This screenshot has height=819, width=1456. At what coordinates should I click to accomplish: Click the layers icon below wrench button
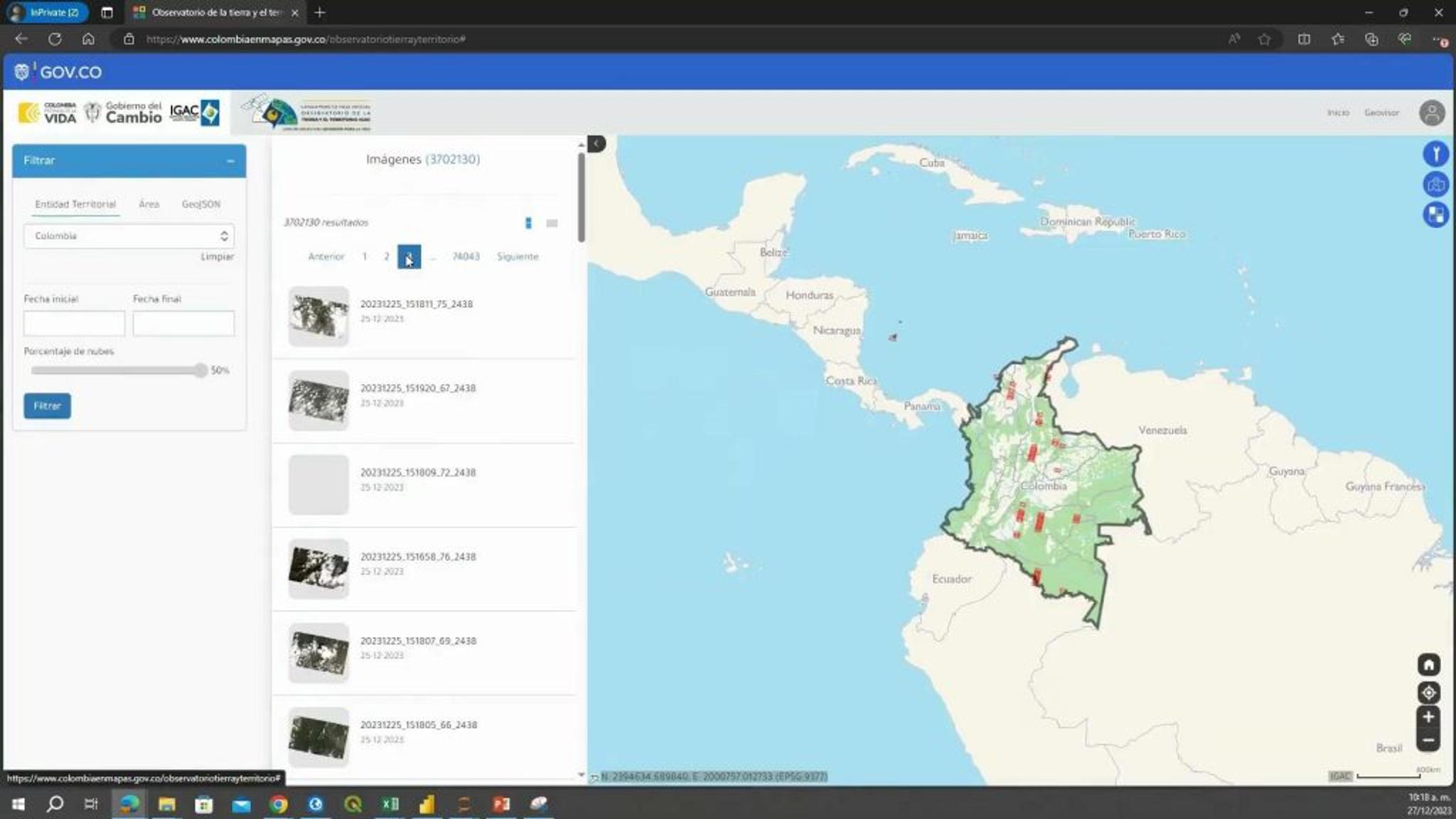(1435, 185)
